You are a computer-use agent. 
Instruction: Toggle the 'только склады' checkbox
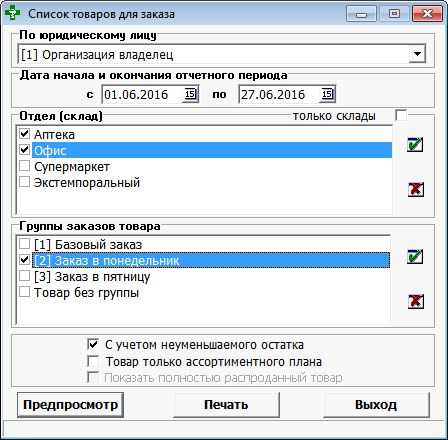[401, 116]
